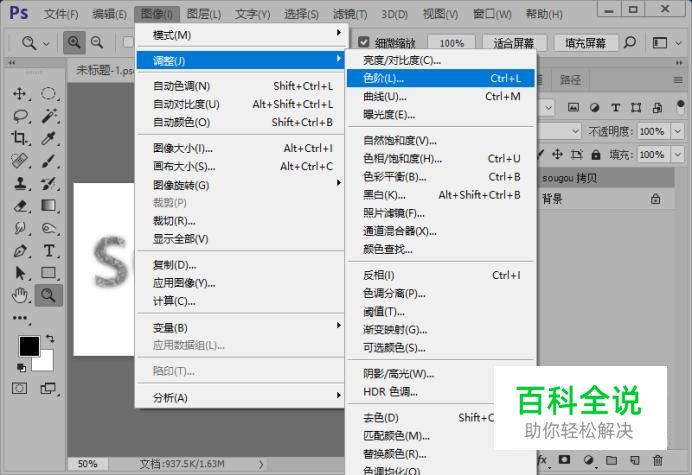The width and height of the screenshot is (692, 475).
Task: Add a new adjustment layer
Action: pyautogui.click(x=588, y=460)
